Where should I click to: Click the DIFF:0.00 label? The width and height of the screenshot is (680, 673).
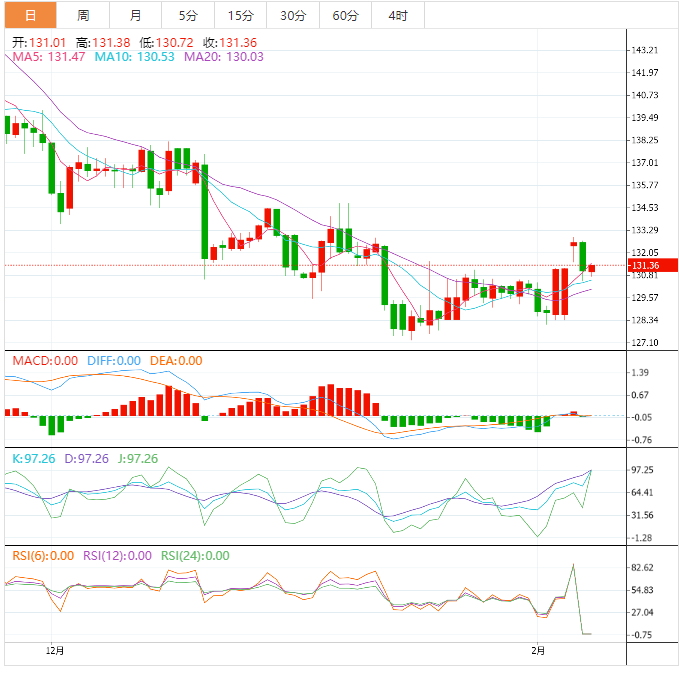click(x=114, y=361)
